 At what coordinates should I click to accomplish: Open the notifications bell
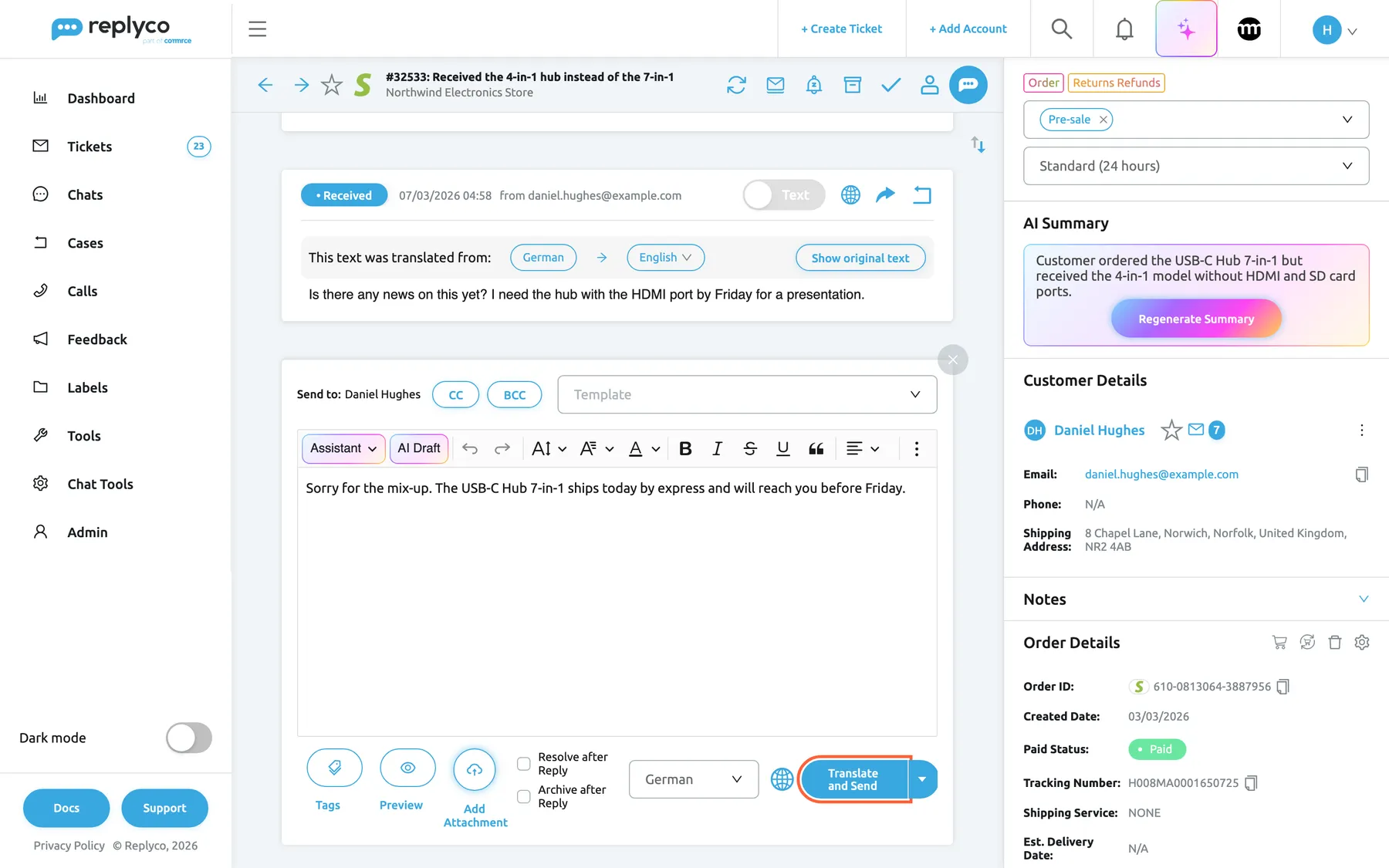point(1124,29)
